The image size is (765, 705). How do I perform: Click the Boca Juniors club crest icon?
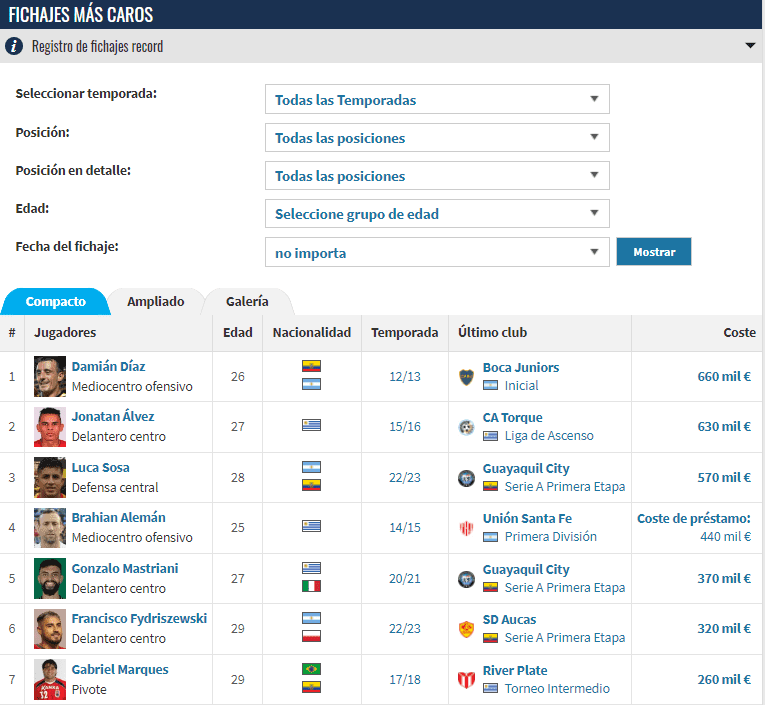point(466,377)
